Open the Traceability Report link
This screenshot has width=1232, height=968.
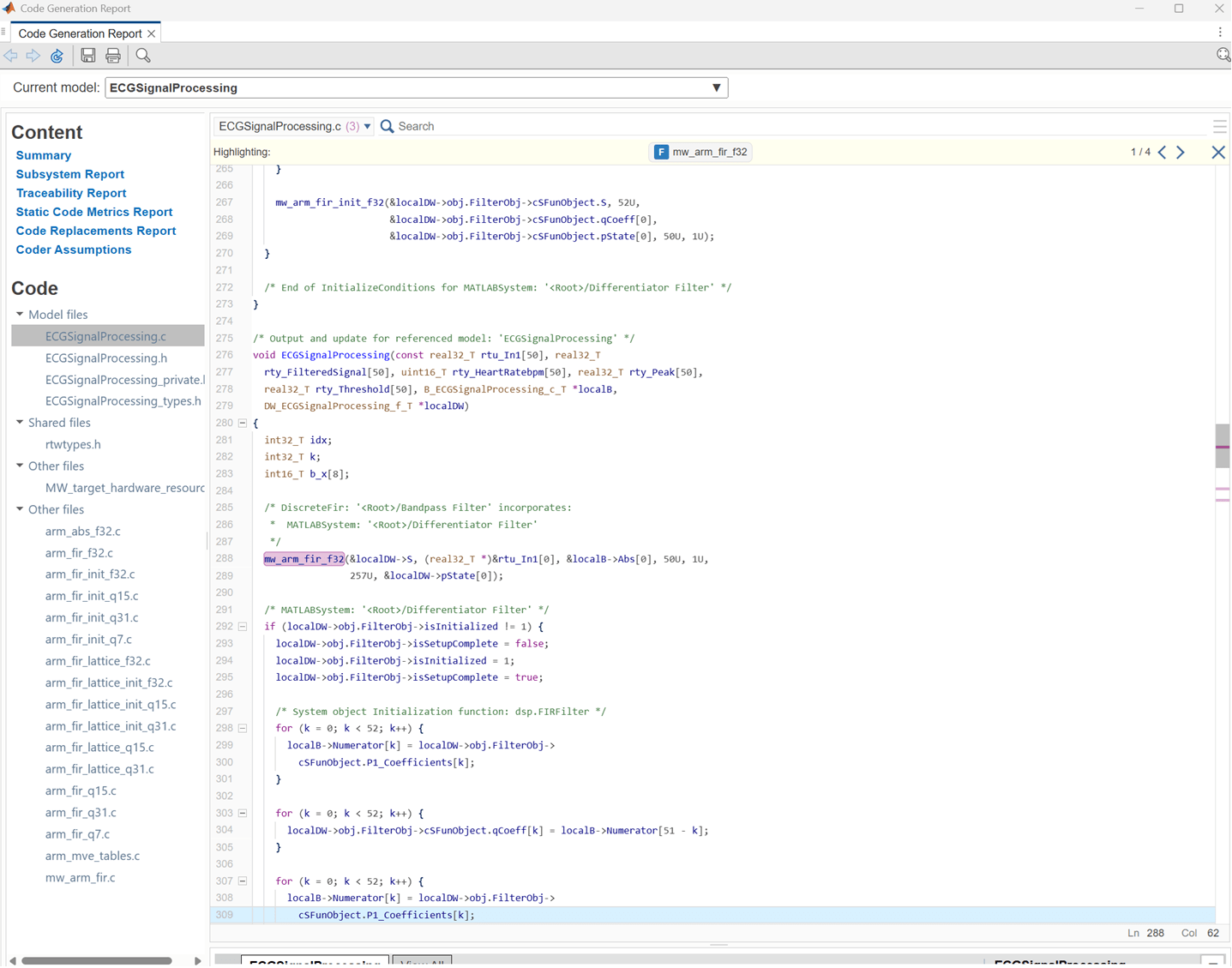click(71, 193)
